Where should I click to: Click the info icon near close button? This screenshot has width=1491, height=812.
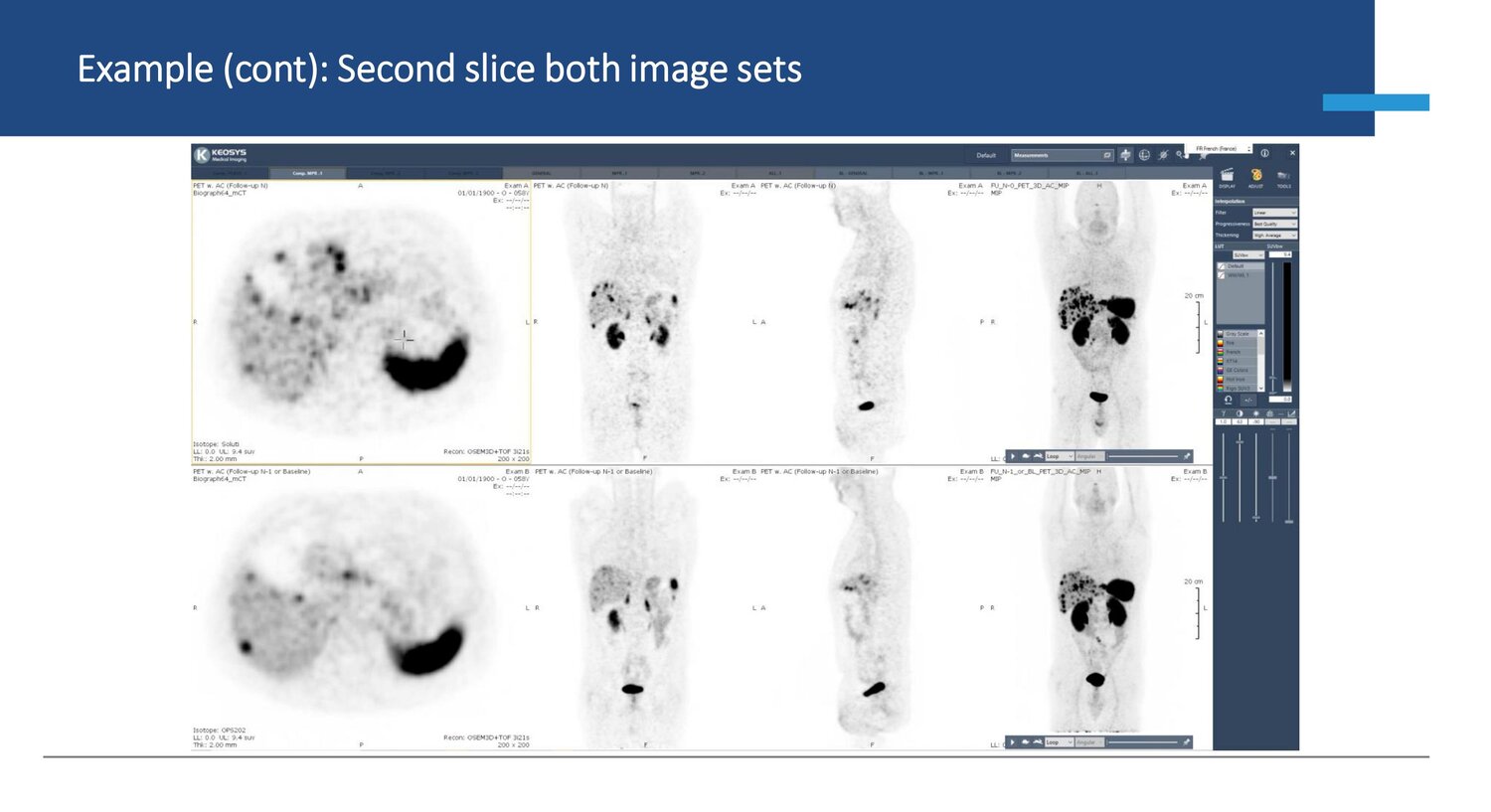(x=1265, y=153)
